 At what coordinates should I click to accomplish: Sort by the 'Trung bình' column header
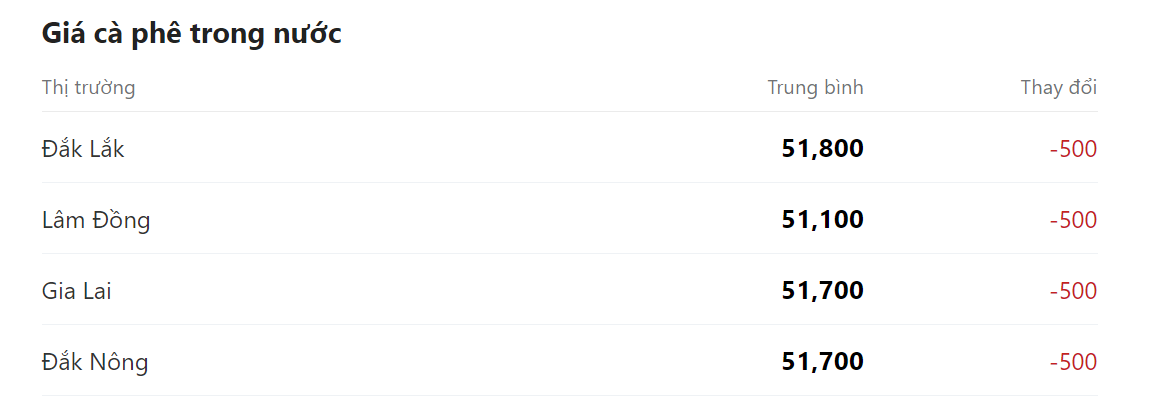(x=815, y=87)
